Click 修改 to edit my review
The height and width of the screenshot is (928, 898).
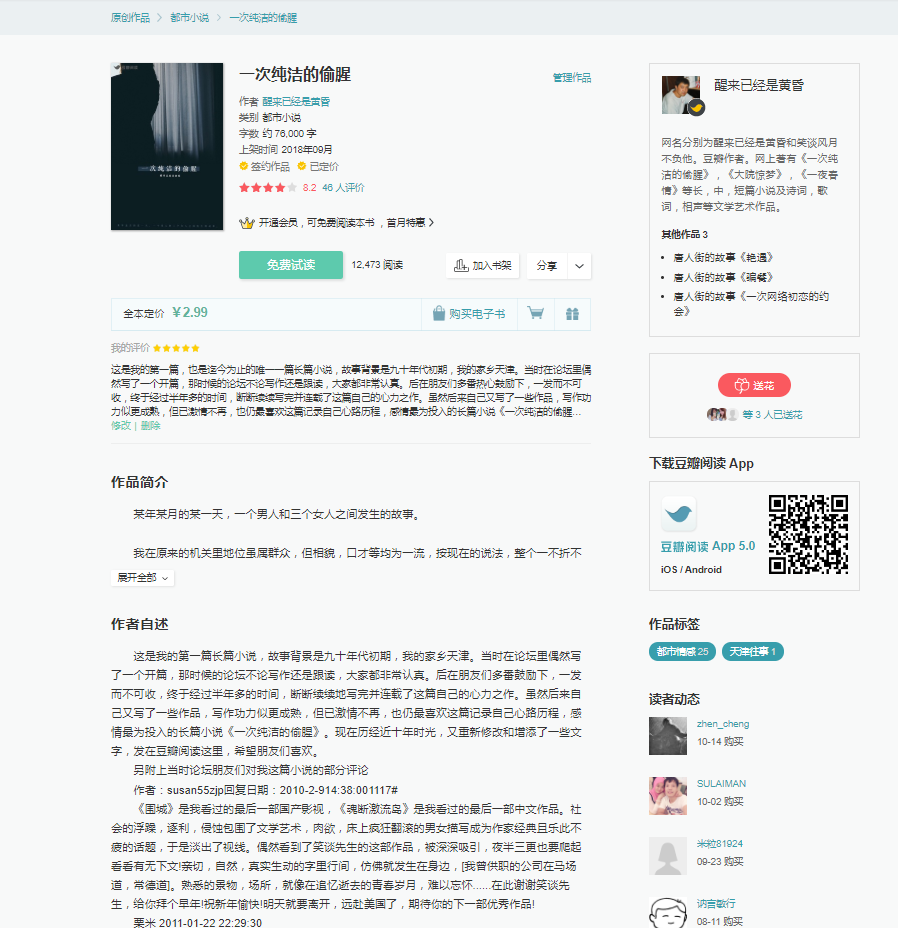pos(121,426)
